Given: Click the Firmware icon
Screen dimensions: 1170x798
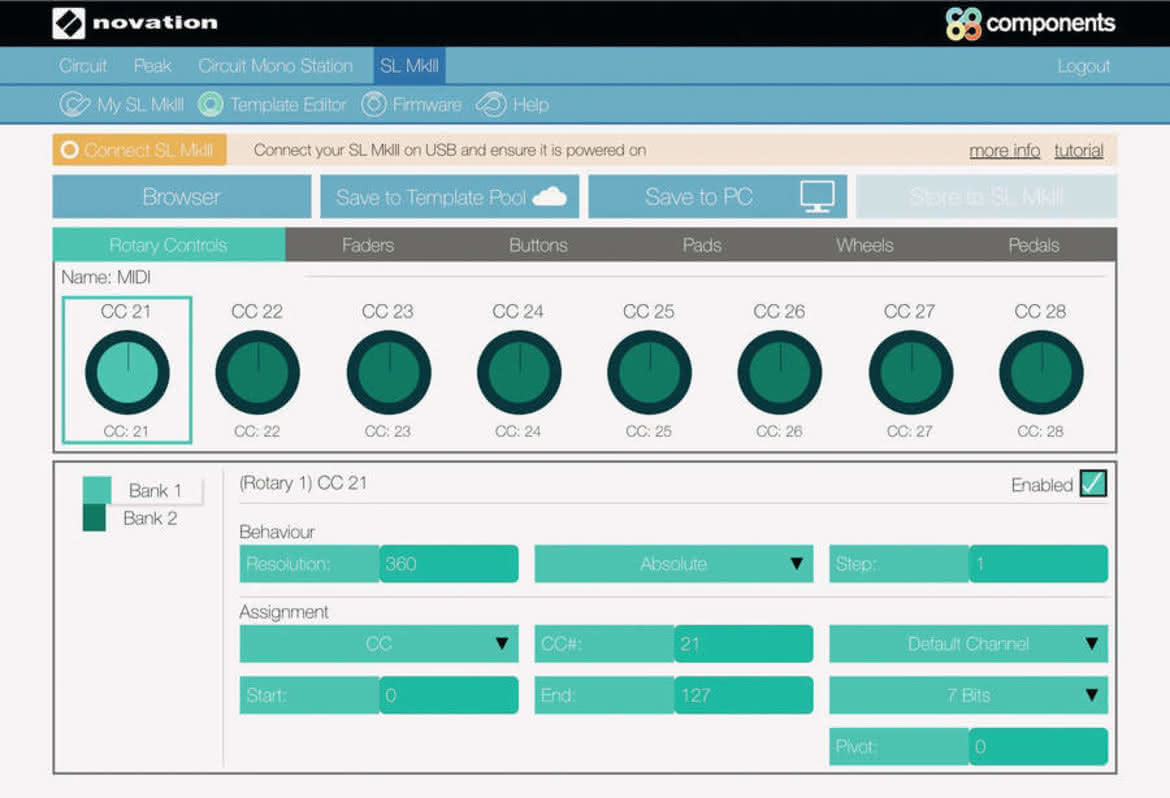Looking at the screenshot, I should coord(374,105).
